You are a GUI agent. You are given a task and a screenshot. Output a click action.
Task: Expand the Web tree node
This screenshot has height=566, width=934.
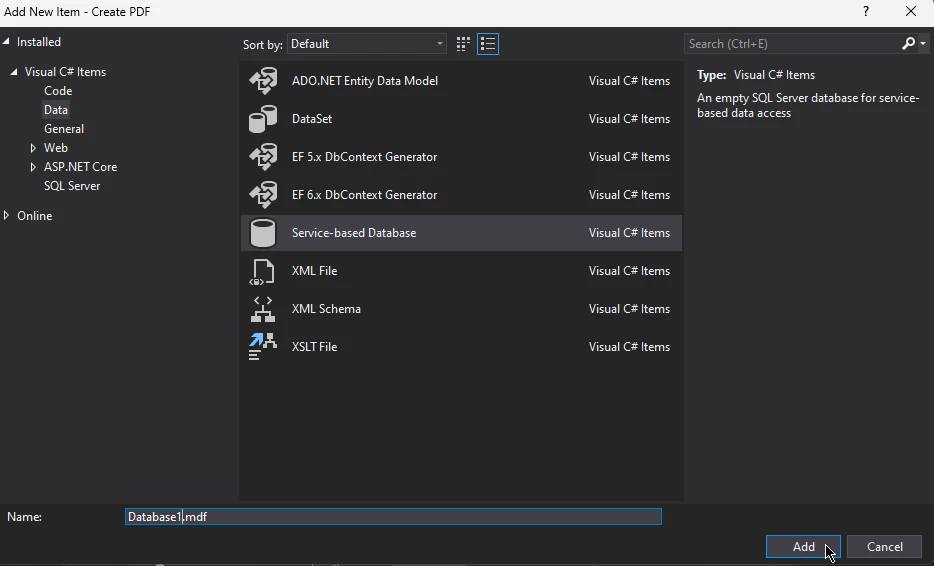point(33,148)
